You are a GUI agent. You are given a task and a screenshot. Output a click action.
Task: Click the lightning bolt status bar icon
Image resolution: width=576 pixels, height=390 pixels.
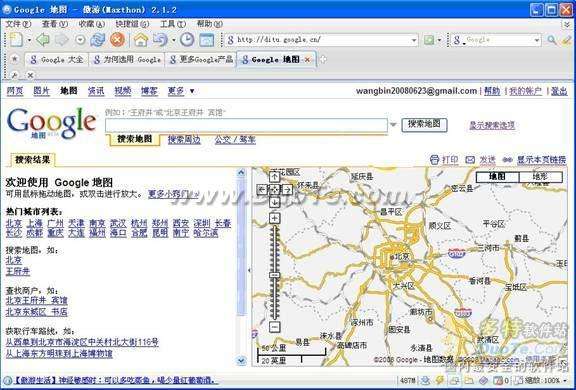pyautogui.click(x=440, y=380)
